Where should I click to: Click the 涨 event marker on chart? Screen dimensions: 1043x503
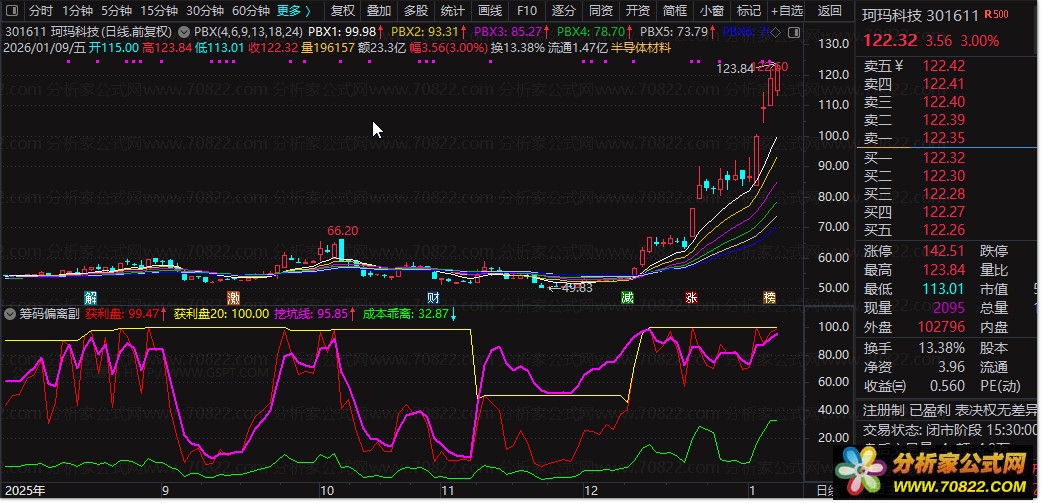click(x=692, y=297)
